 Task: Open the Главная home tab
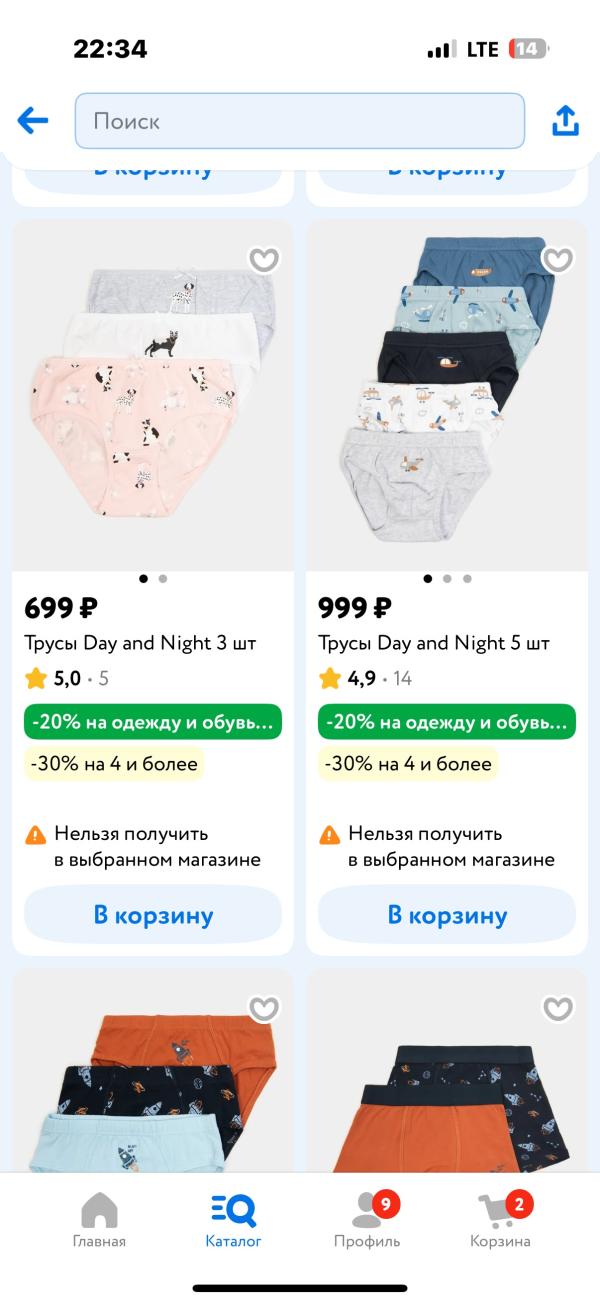click(x=99, y=1221)
